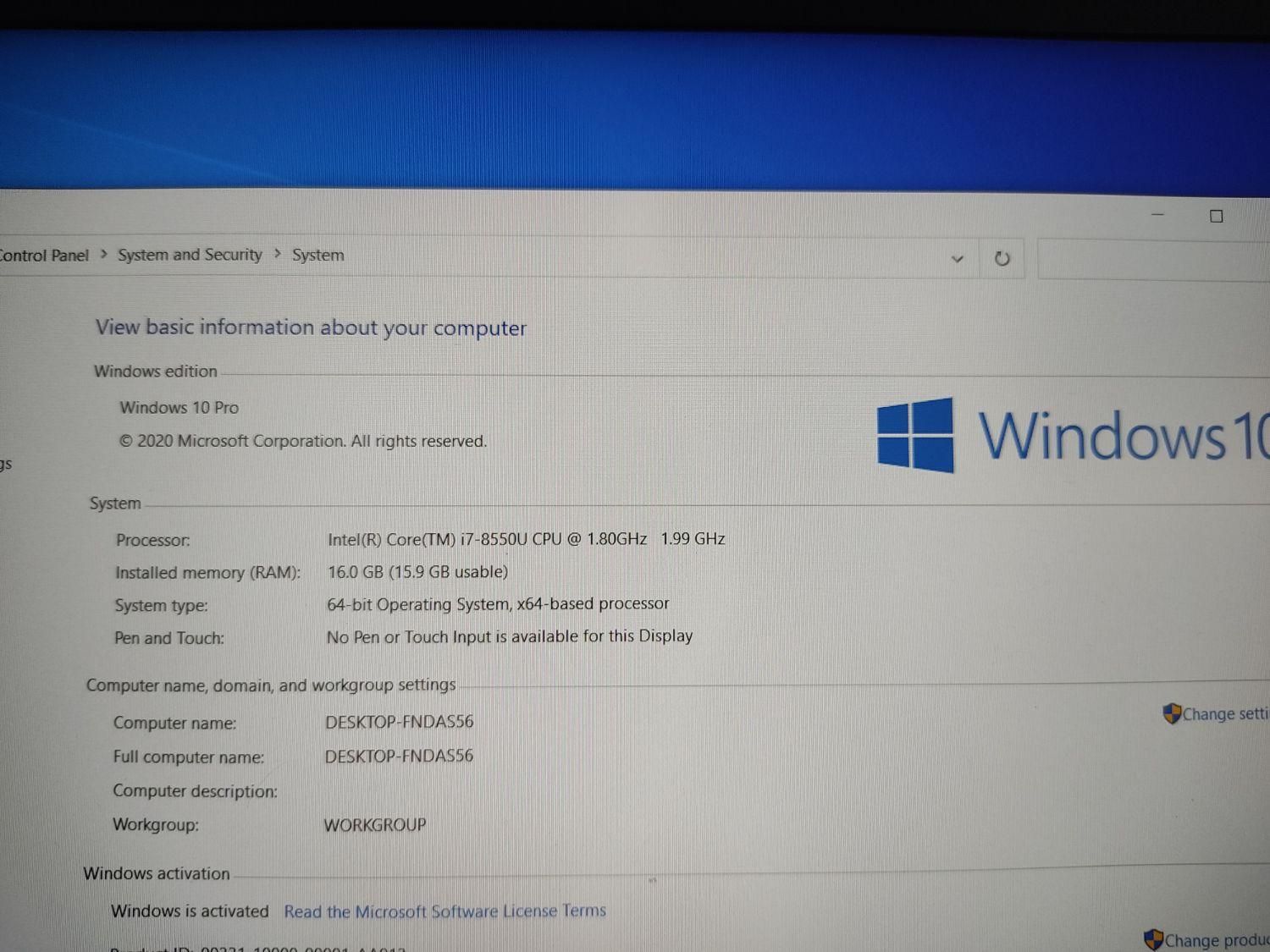Click the Refresh icon beside the address bar
The height and width of the screenshot is (952, 1270).
point(1002,259)
